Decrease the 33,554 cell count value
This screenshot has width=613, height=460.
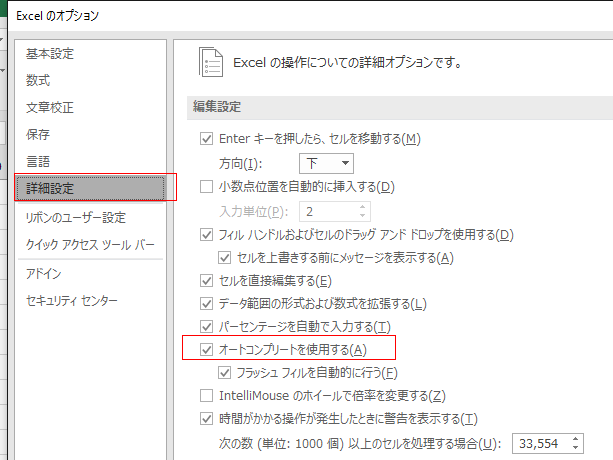click(x=575, y=448)
